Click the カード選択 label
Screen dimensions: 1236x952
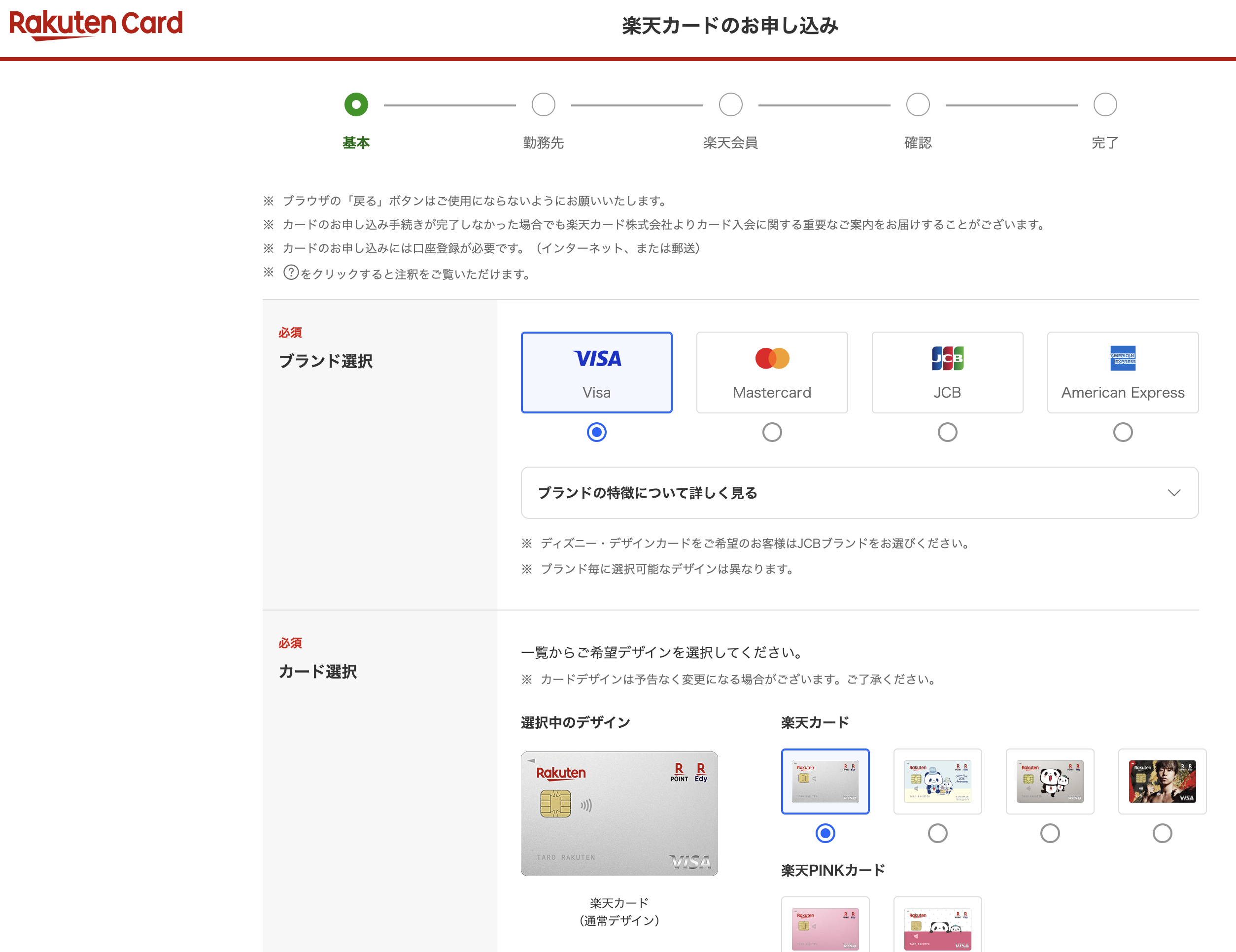coord(317,672)
